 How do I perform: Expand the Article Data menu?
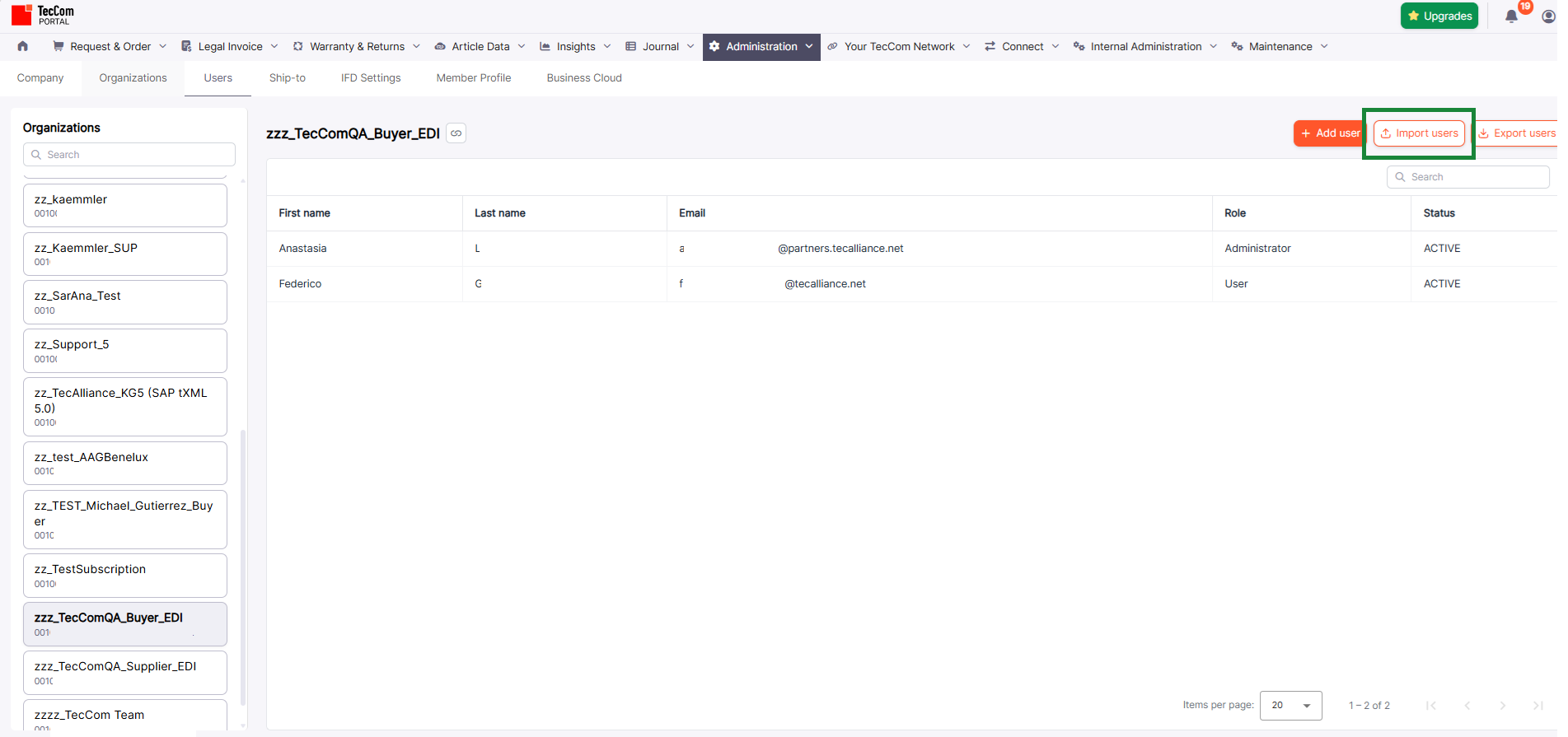click(480, 46)
